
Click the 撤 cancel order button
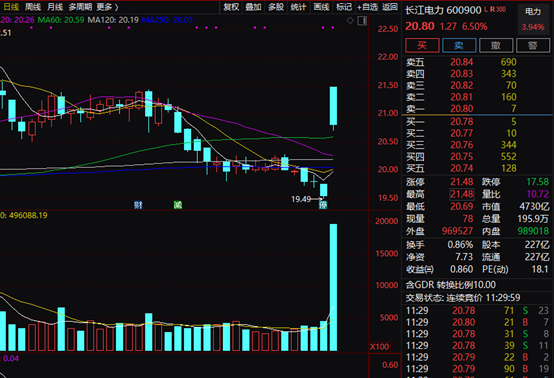pos(496,45)
